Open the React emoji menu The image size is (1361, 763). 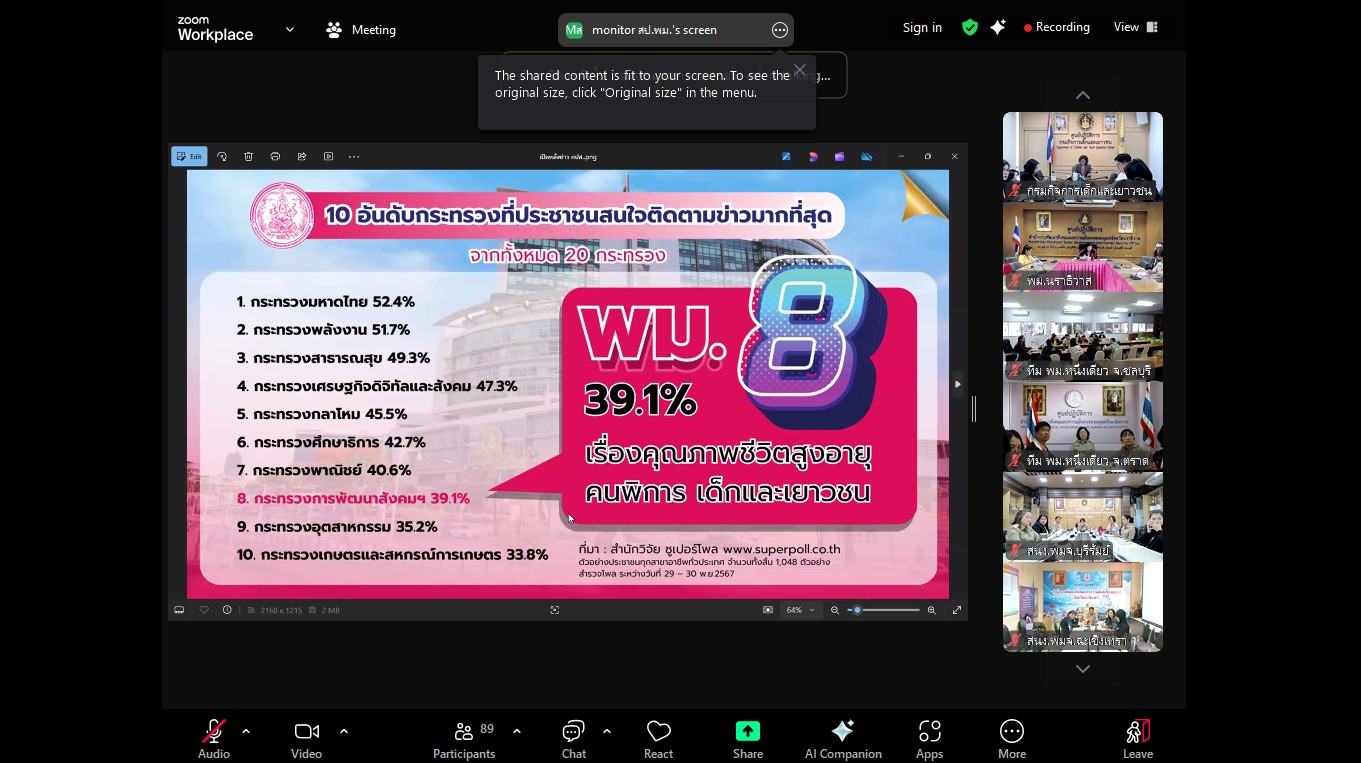click(x=658, y=738)
